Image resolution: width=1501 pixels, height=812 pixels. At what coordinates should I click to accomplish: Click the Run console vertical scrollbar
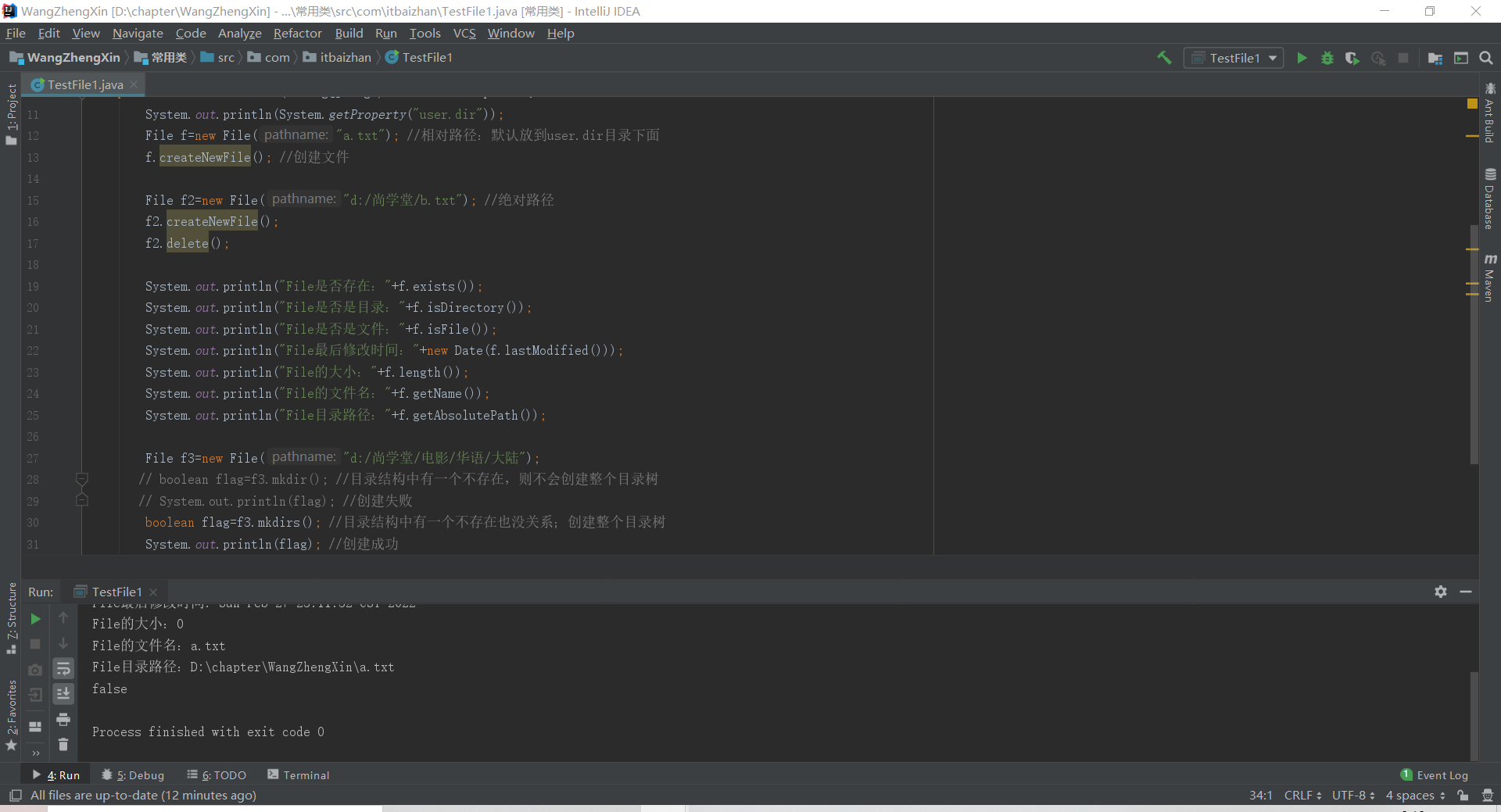tap(1474, 715)
